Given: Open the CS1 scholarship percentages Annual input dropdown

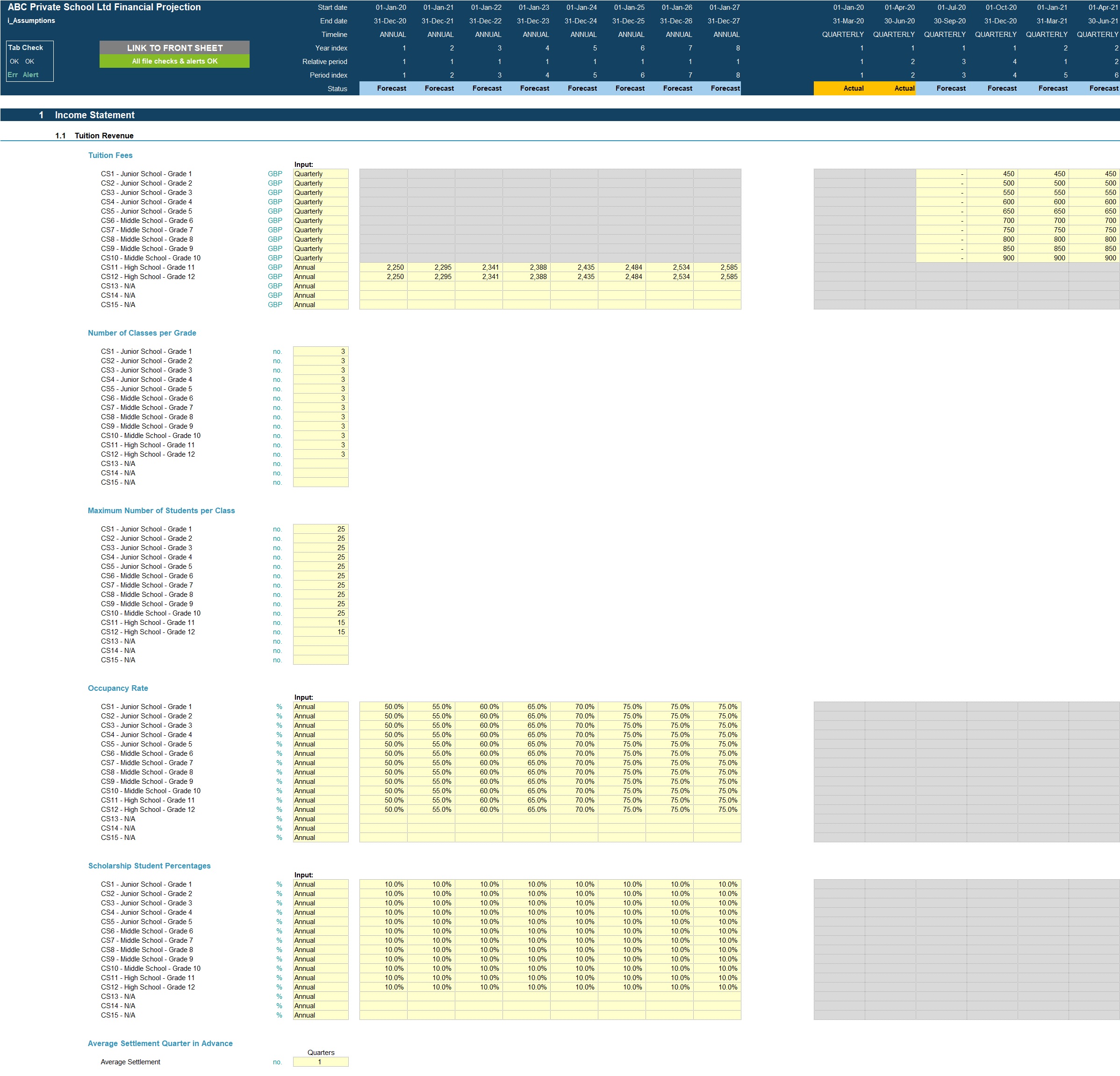Looking at the screenshot, I should tap(321, 884).
